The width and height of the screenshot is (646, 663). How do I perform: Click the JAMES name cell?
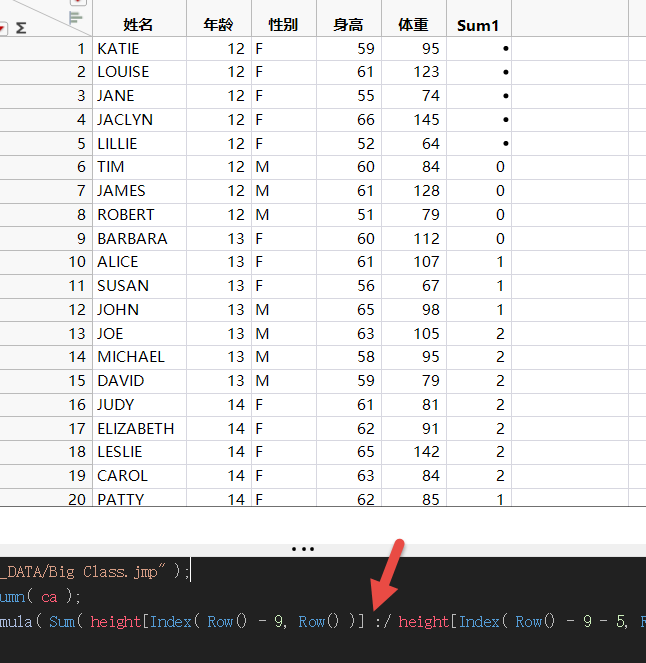[139, 191]
